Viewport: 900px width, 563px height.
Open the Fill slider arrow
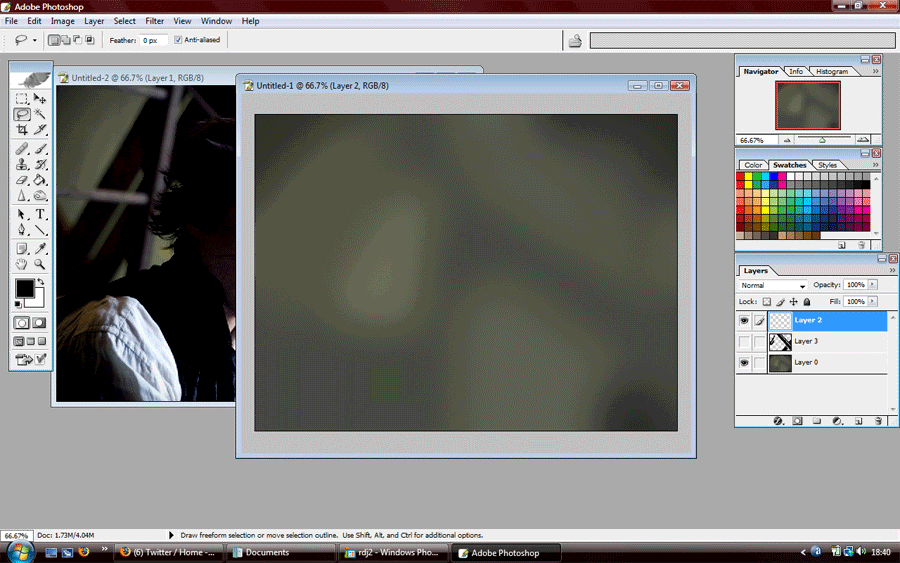(x=872, y=301)
